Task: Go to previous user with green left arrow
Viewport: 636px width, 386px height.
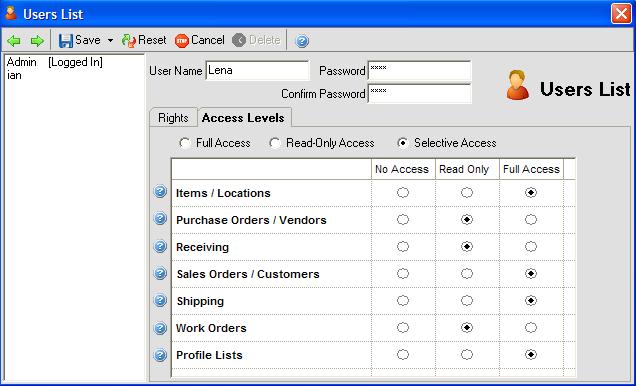Action: point(14,41)
